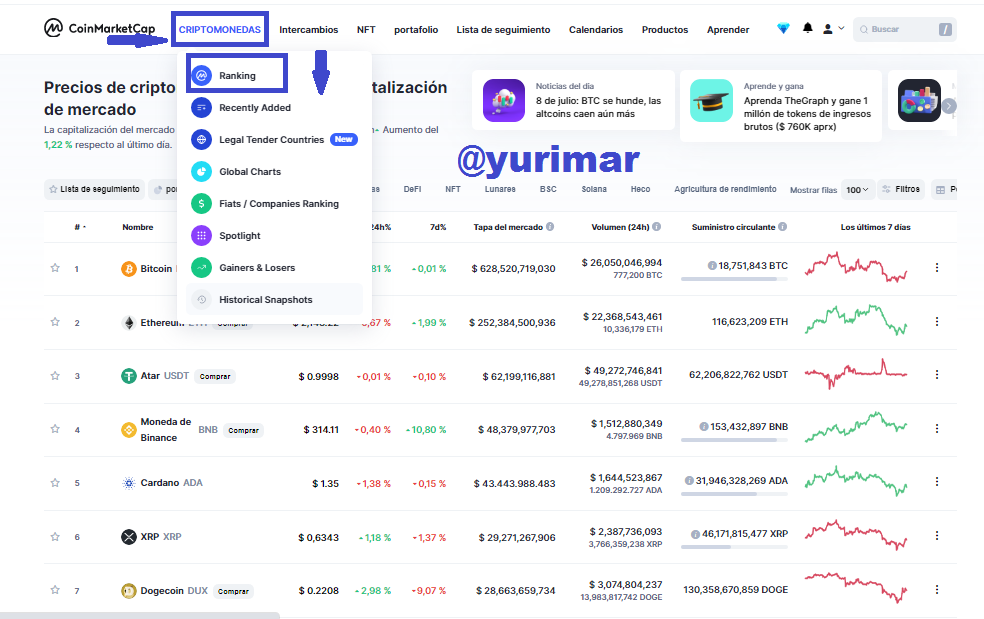The width and height of the screenshot is (984, 619).
Task: Sort by the # rank column
Action: point(80,227)
